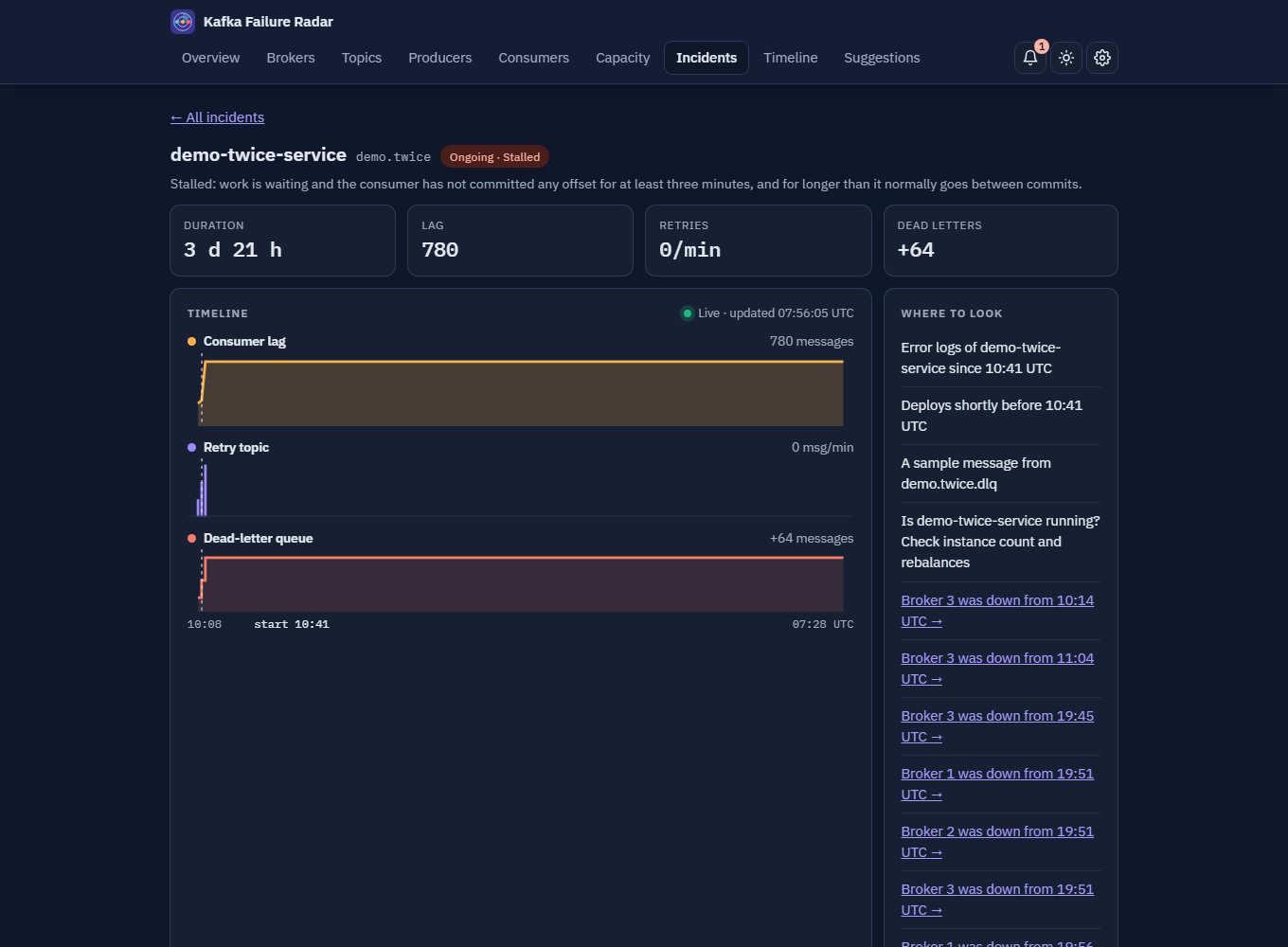The image size is (1288, 947).
Task: View the Capacity tab
Action: click(623, 58)
